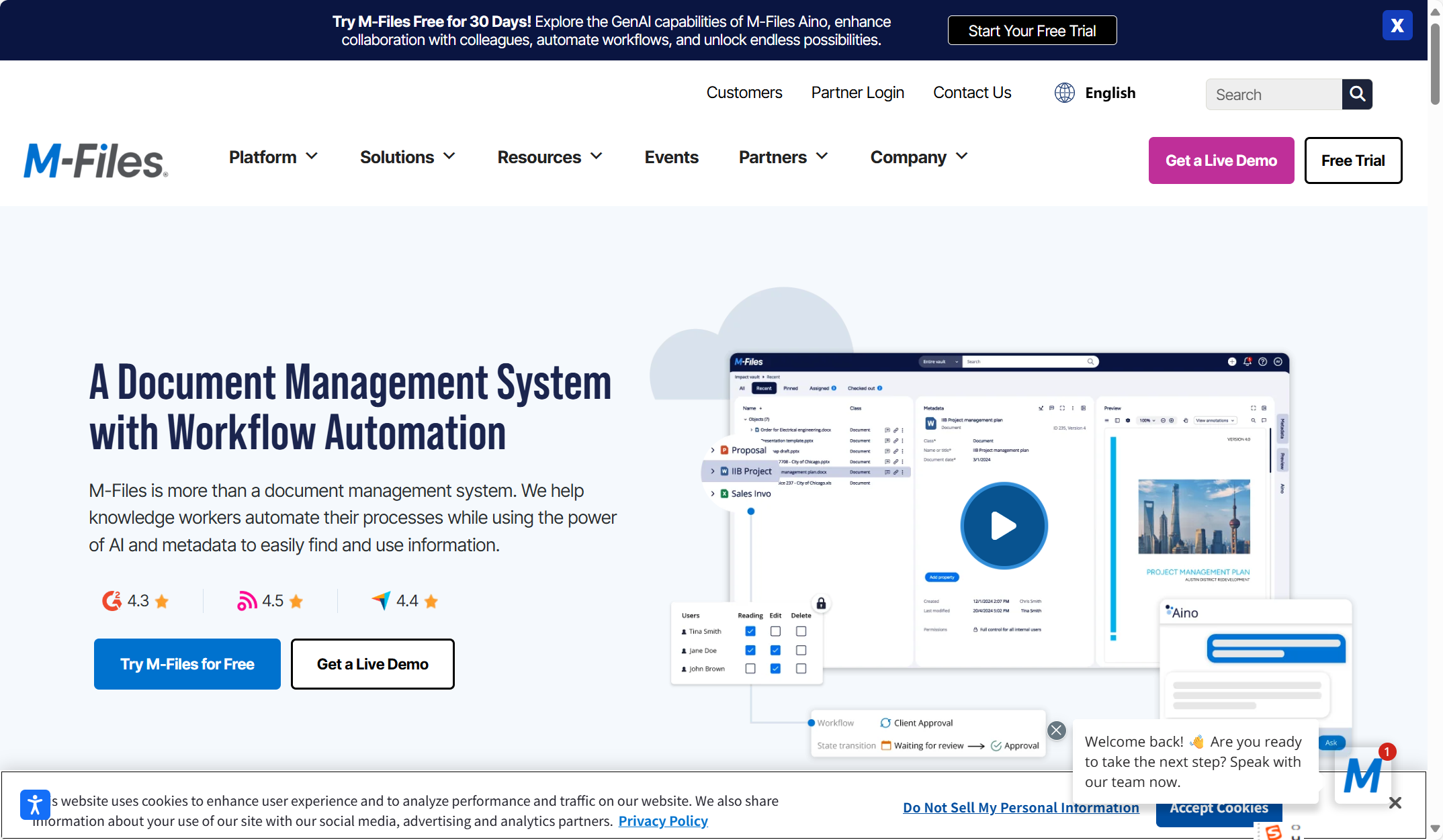Open the Privacy Policy link

(663, 821)
